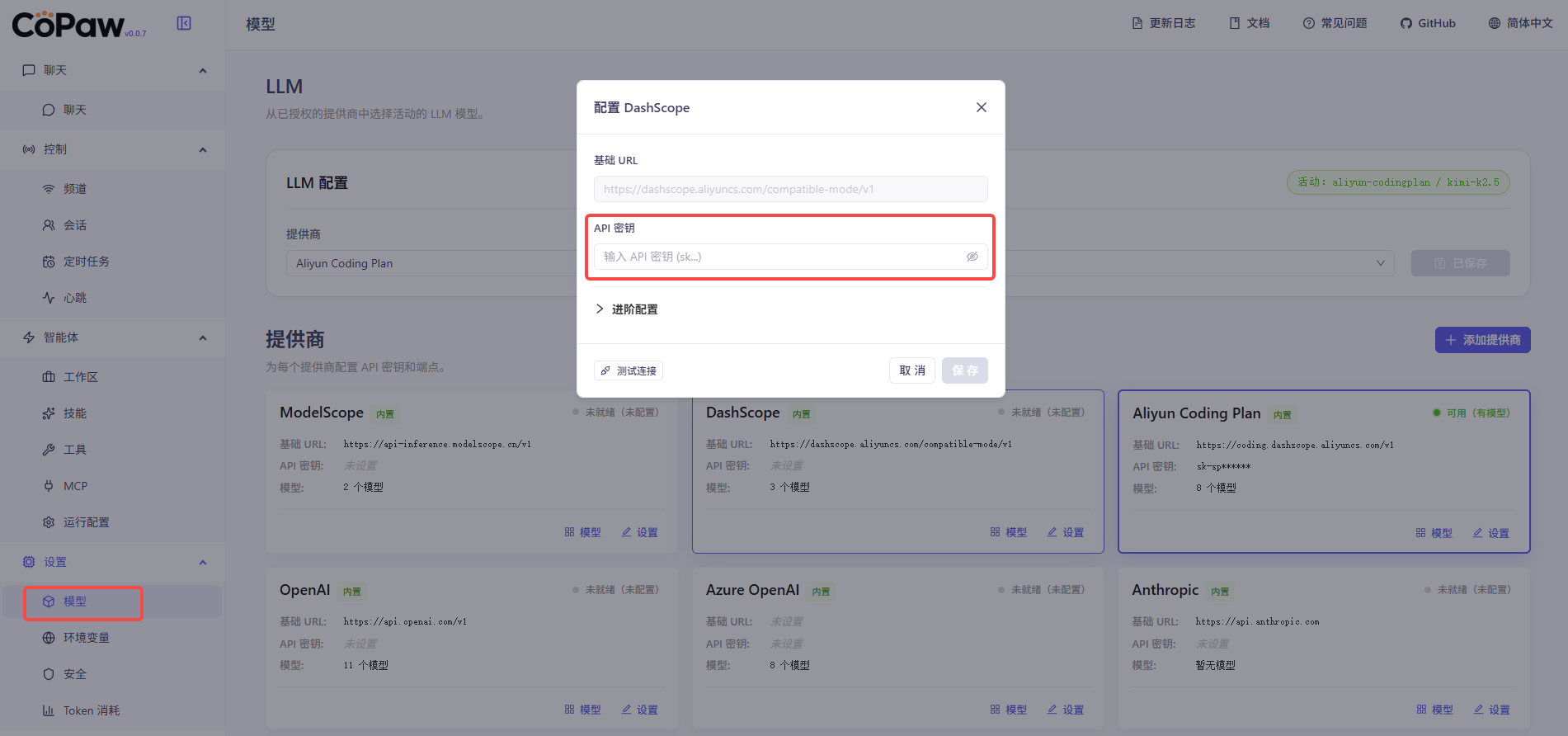
Task: Expand 进阶配置 advanced settings
Action: (x=626, y=309)
